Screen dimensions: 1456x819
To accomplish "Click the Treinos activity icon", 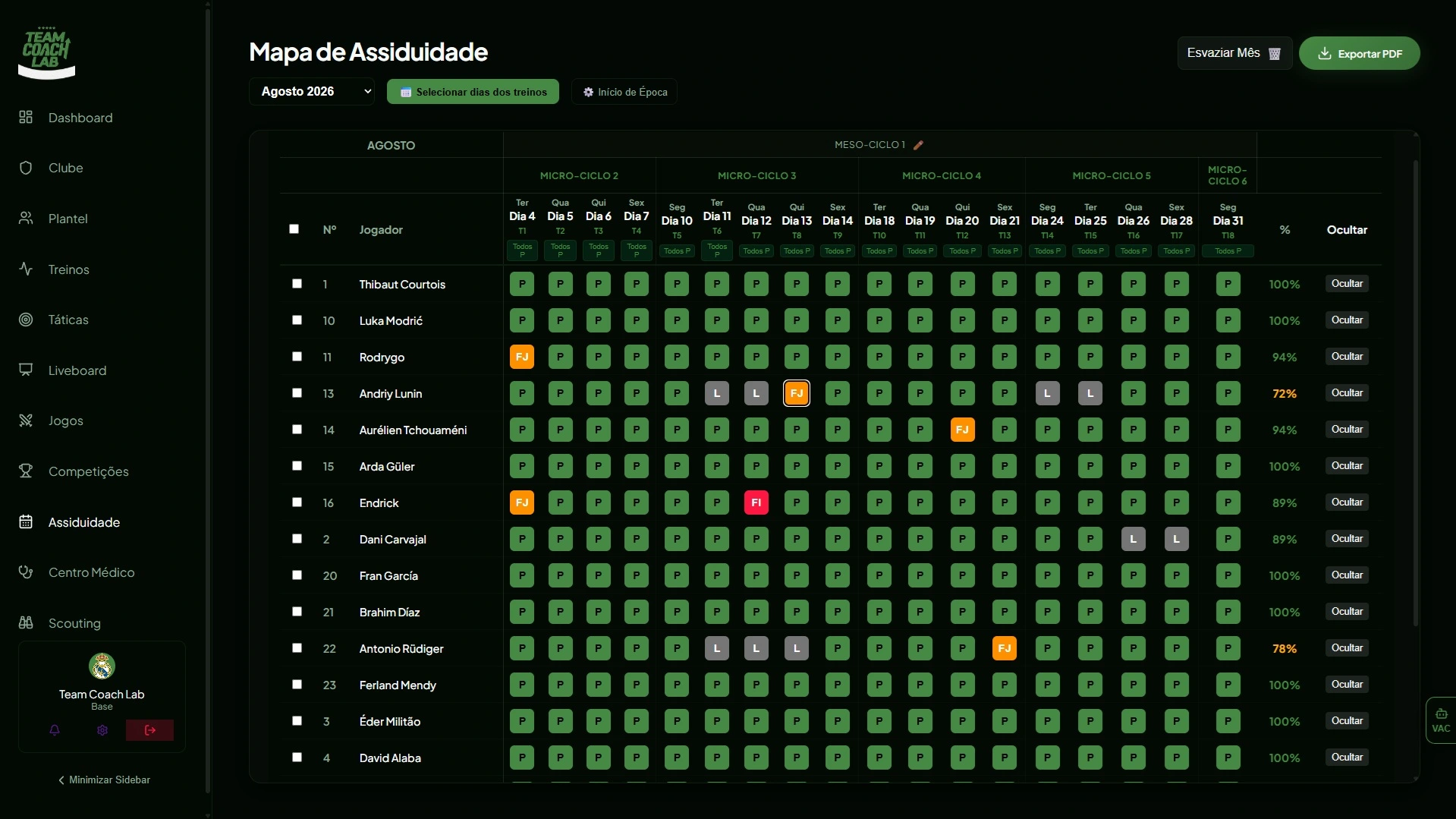I will tap(26, 269).
